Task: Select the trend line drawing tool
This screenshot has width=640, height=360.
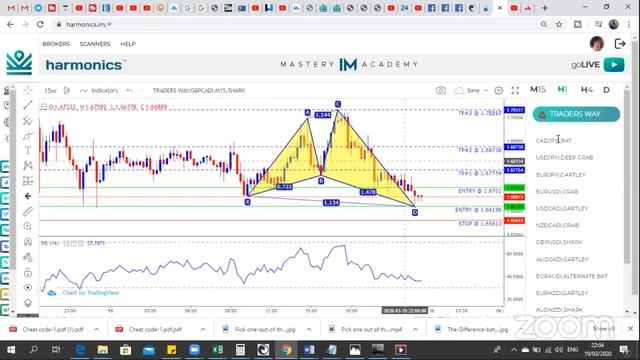Action: 28,105
